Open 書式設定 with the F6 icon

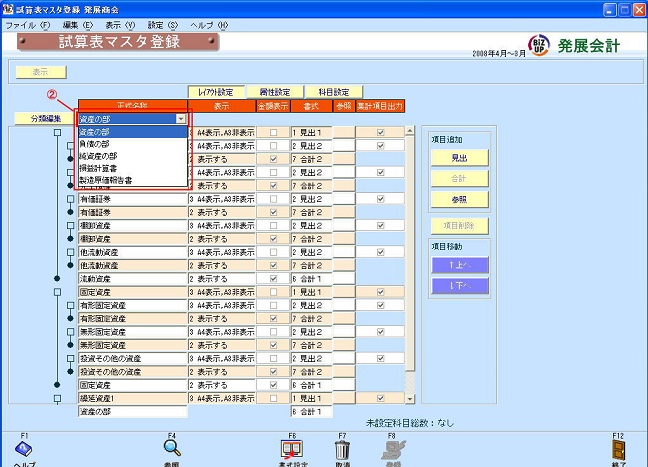coord(292,449)
